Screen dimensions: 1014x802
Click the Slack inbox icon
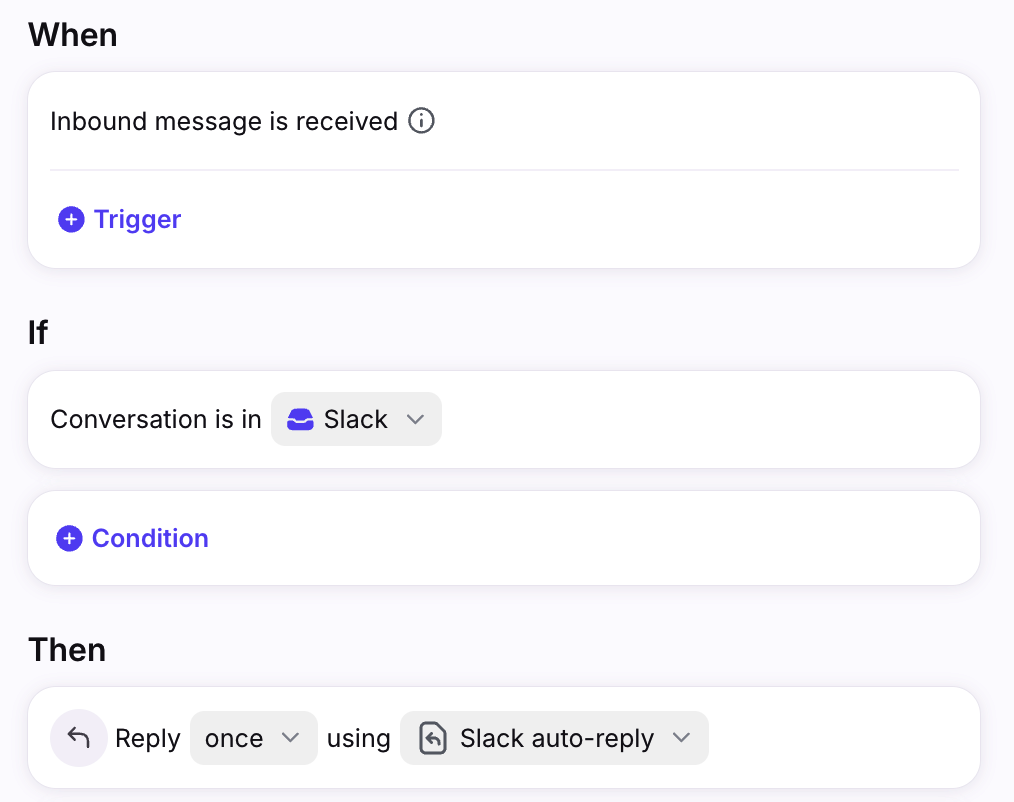(x=300, y=419)
